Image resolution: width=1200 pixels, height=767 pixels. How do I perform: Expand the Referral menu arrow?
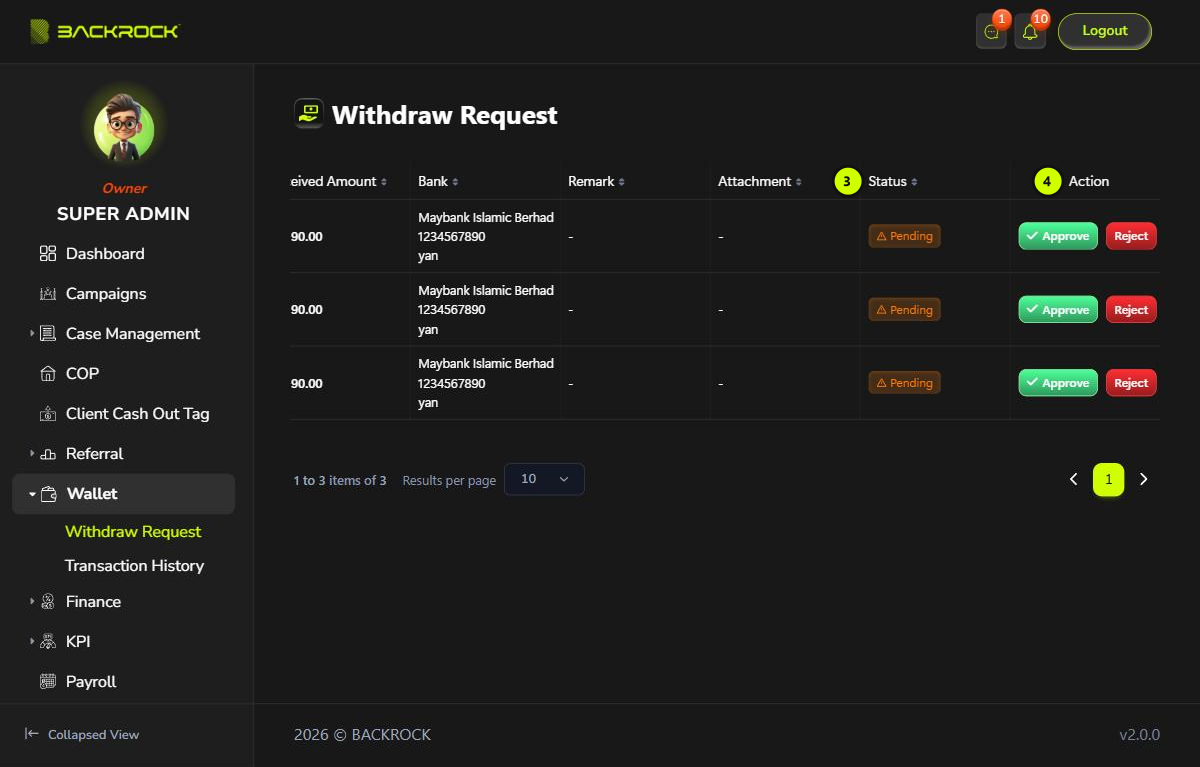32,454
